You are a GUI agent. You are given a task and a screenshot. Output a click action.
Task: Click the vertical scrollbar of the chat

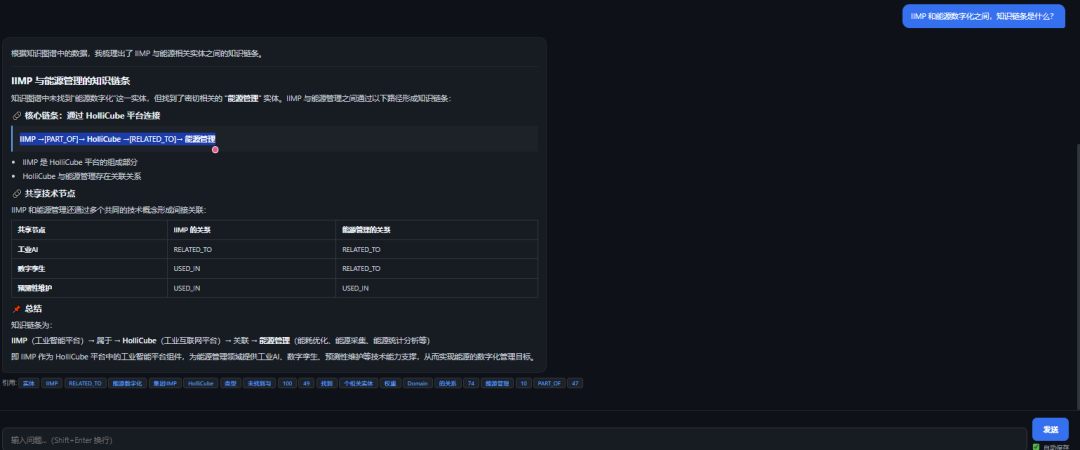tap(1077, 276)
